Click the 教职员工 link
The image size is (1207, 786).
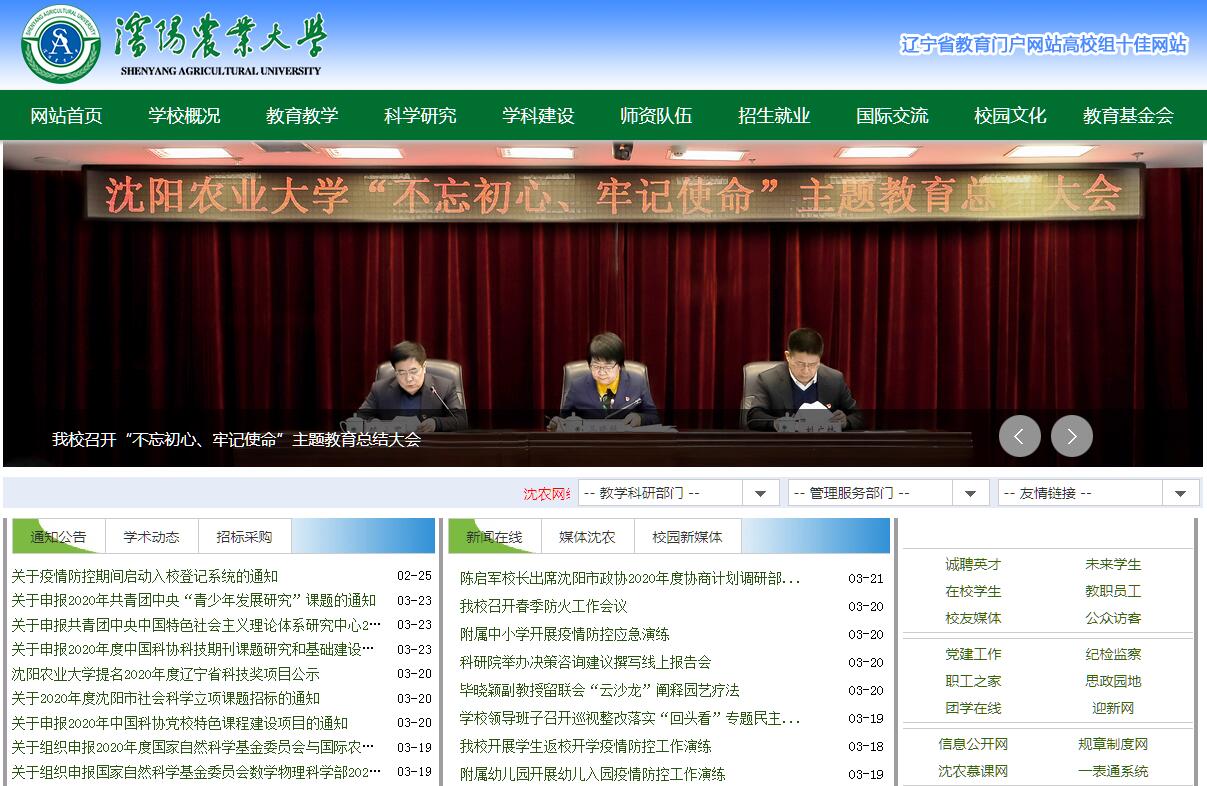[x=1113, y=591]
